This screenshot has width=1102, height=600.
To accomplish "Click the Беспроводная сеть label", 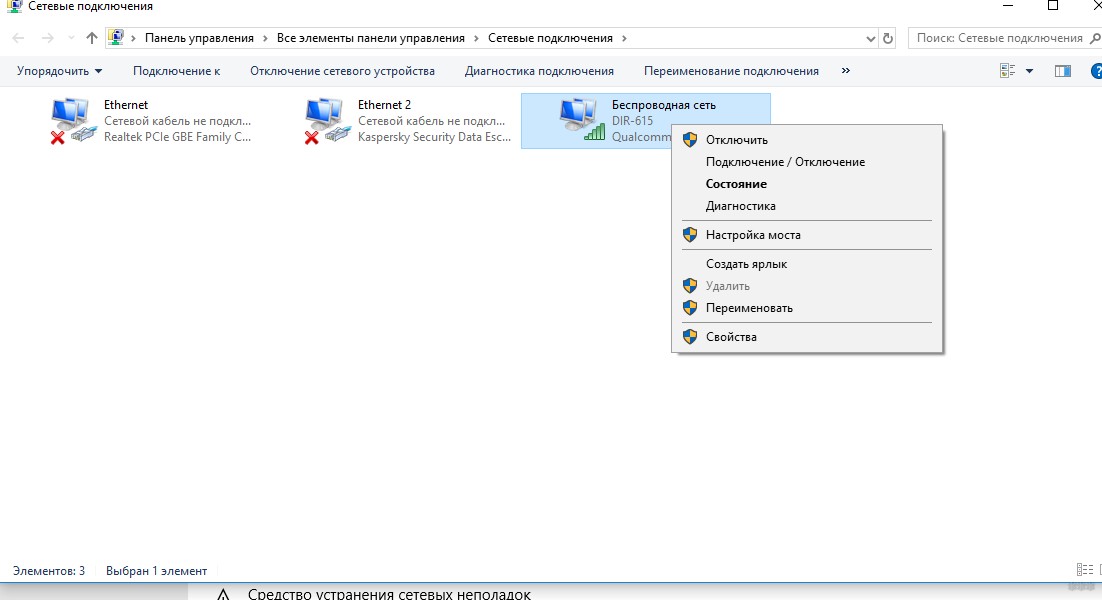I will coord(663,105).
